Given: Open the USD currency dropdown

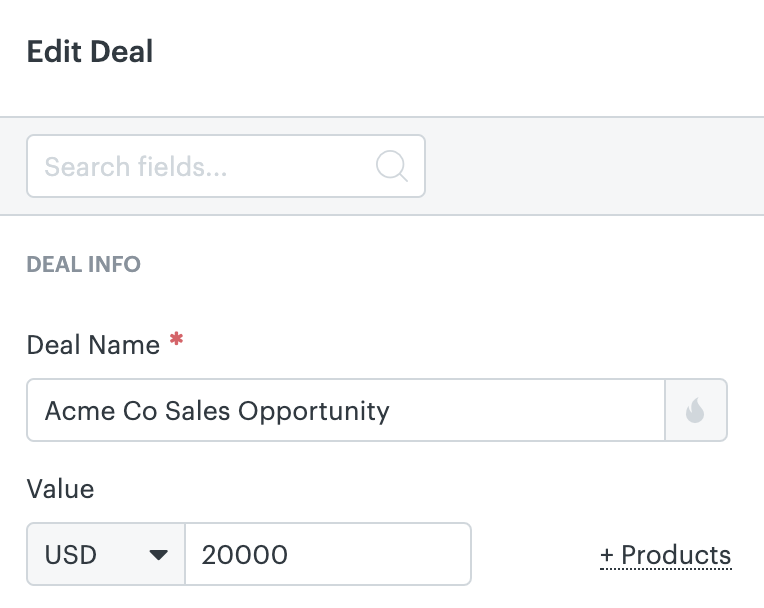Looking at the screenshot, I should pos(106,554).
